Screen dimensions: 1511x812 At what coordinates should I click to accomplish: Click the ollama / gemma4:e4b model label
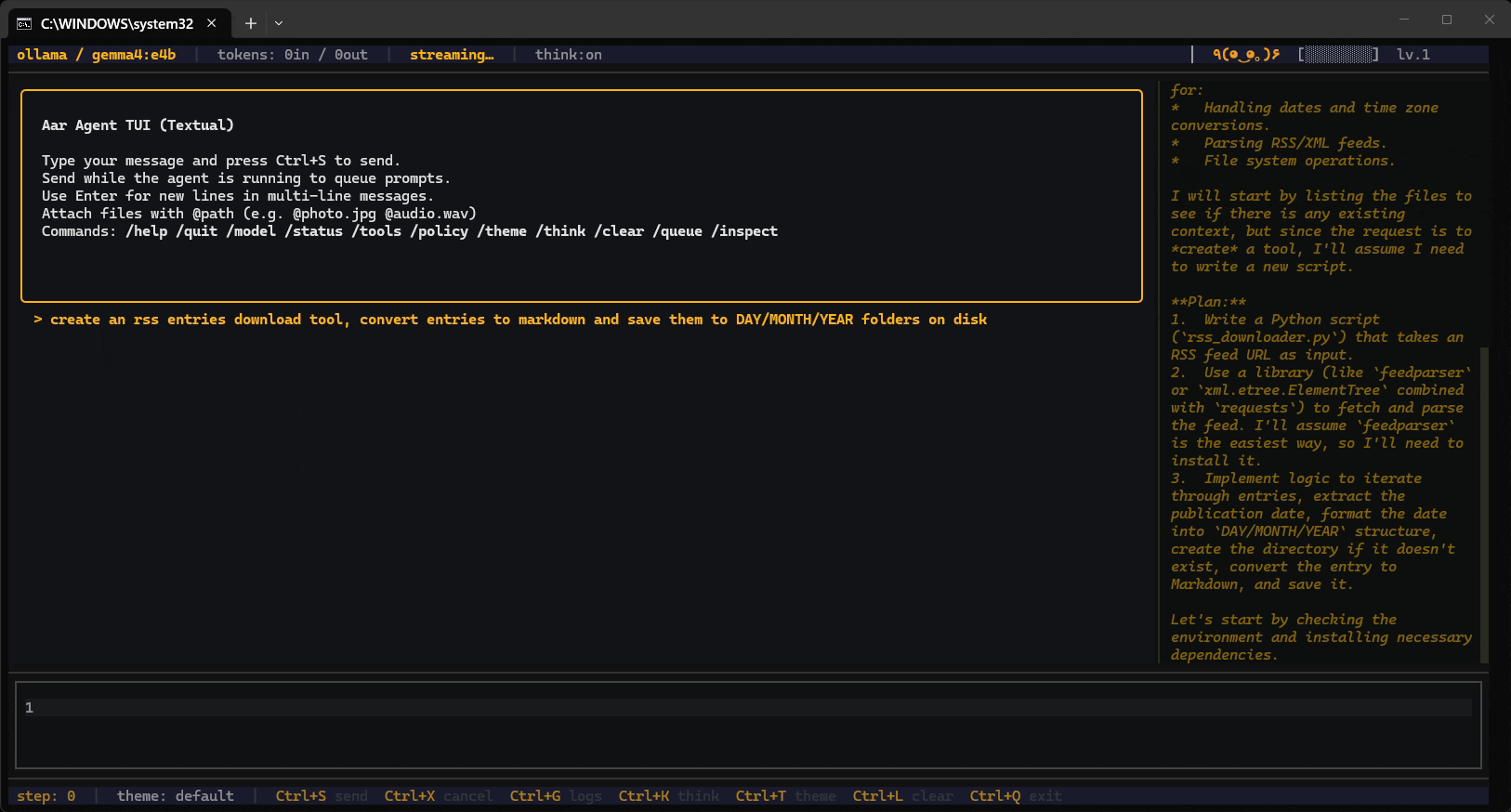(x=97, y=55)
